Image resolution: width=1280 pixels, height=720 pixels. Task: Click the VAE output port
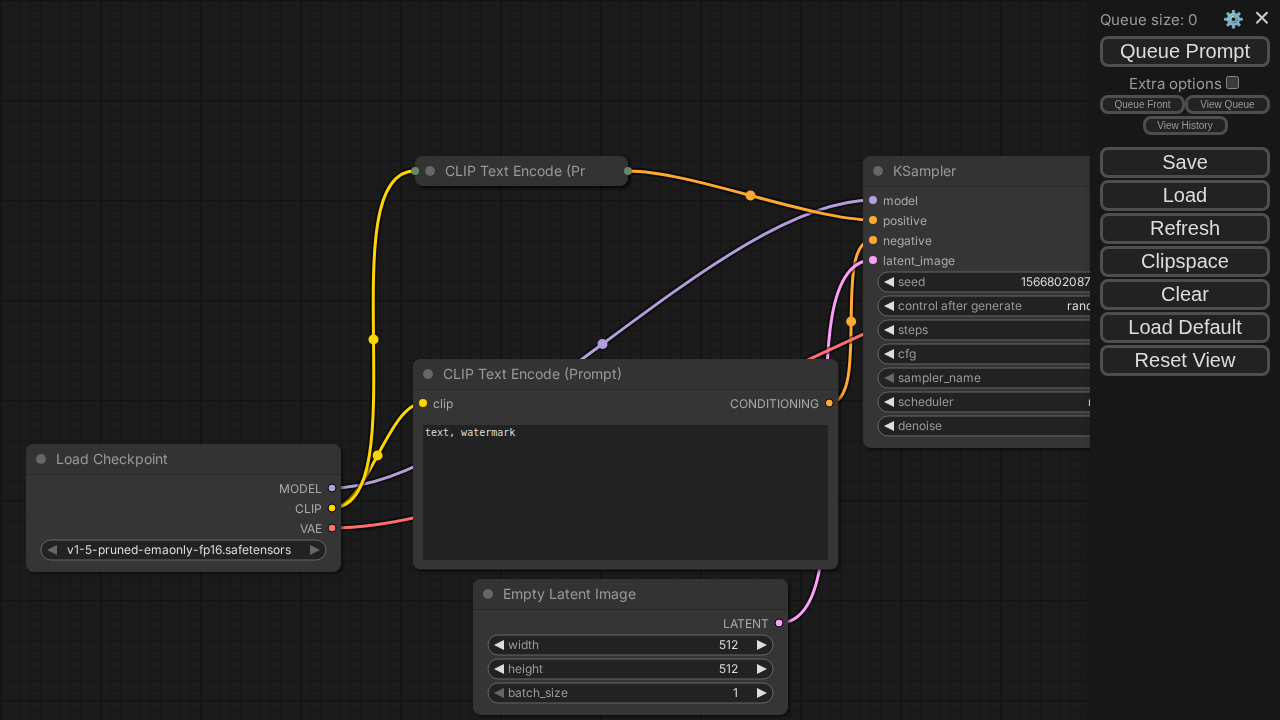click(332, 528)
